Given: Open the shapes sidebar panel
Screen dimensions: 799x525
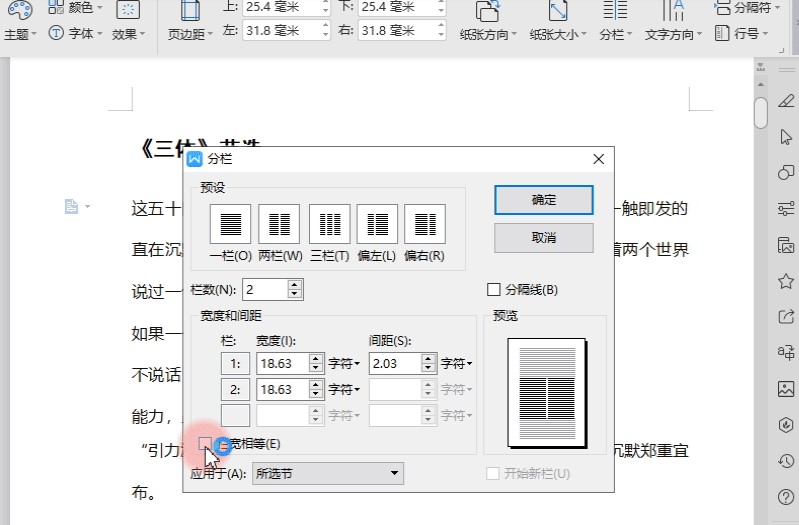Looking at the screenshot, I should [x=786, y=173].
